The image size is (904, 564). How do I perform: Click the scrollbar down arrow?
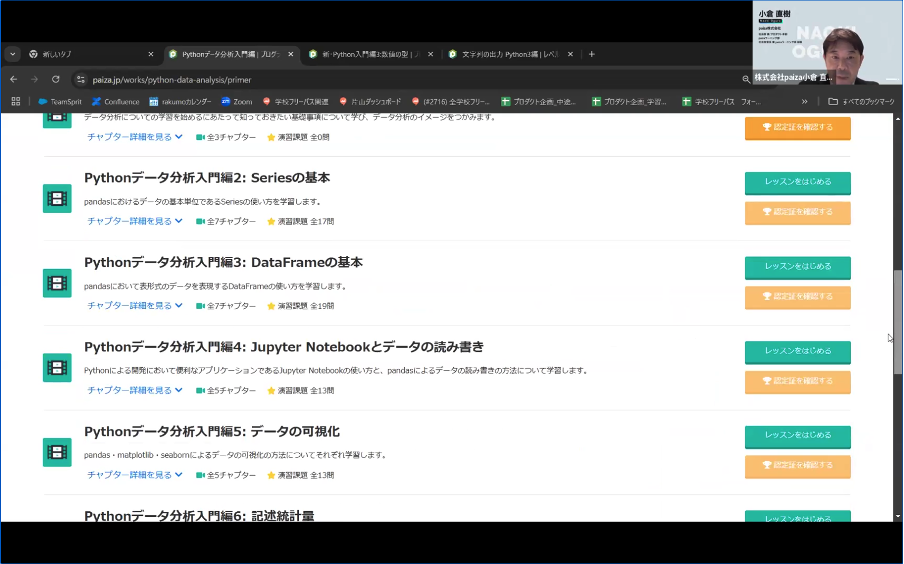tap(897, 516)
